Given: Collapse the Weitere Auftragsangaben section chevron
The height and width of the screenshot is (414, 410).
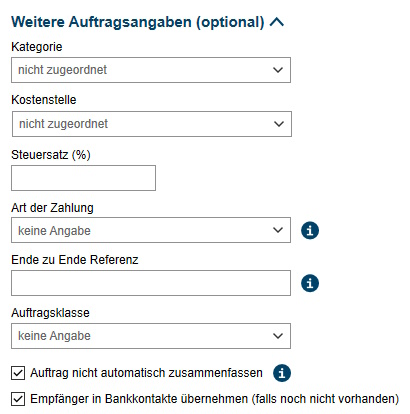Looking at the screenshot, I should point(277,22).
